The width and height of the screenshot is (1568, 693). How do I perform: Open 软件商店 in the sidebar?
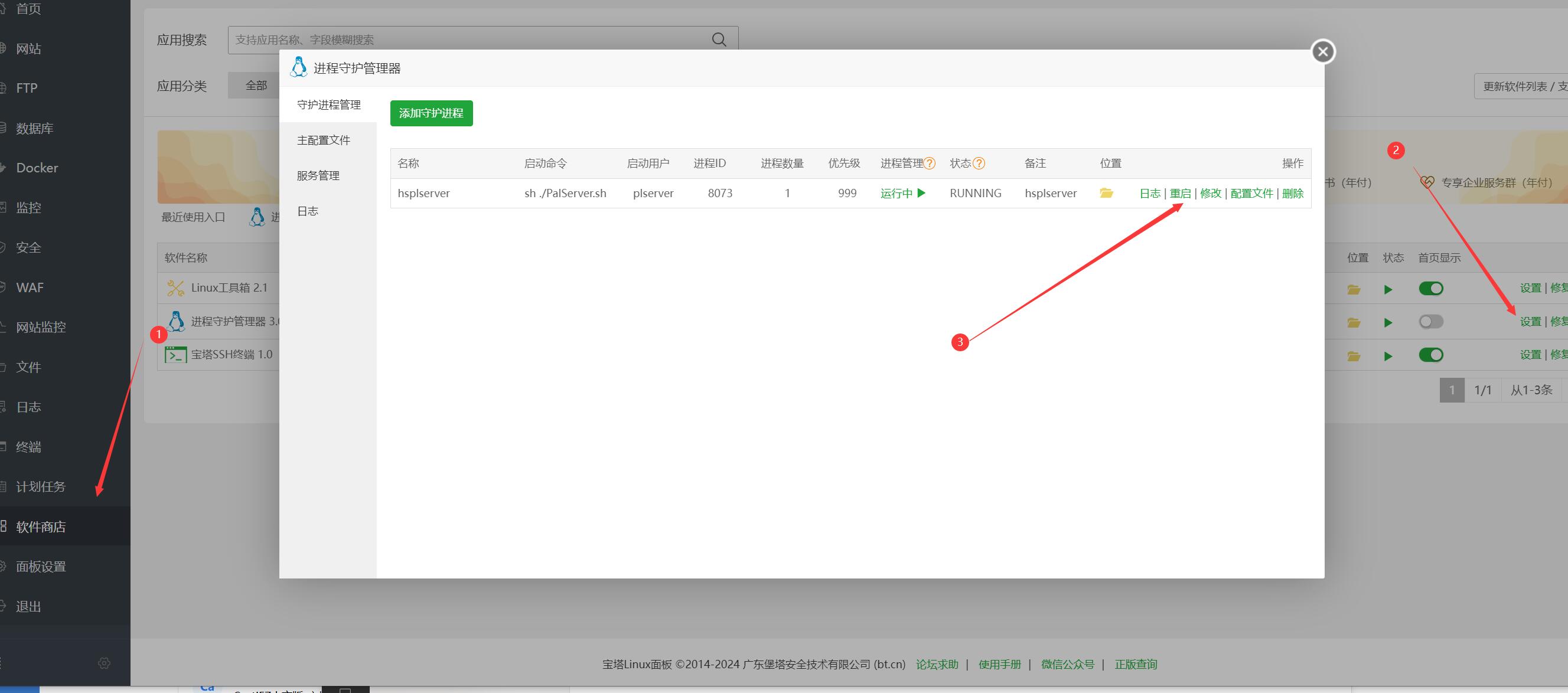[x=41, y=527]
